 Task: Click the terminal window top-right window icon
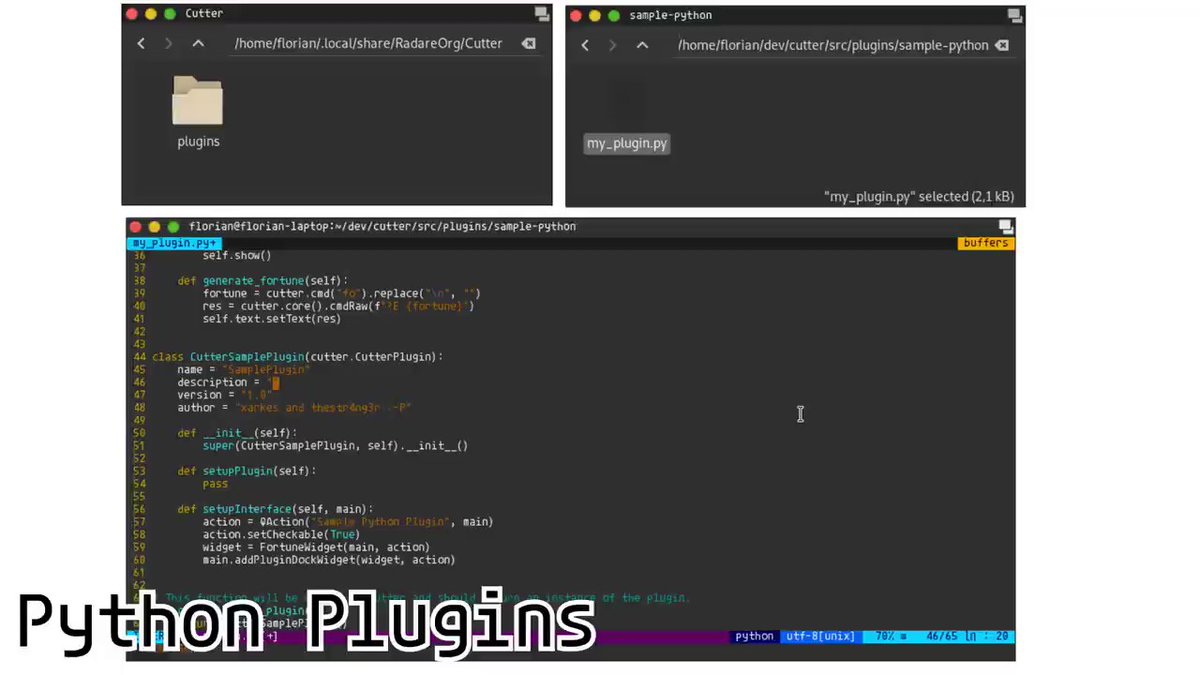(x=1006, y=227)
